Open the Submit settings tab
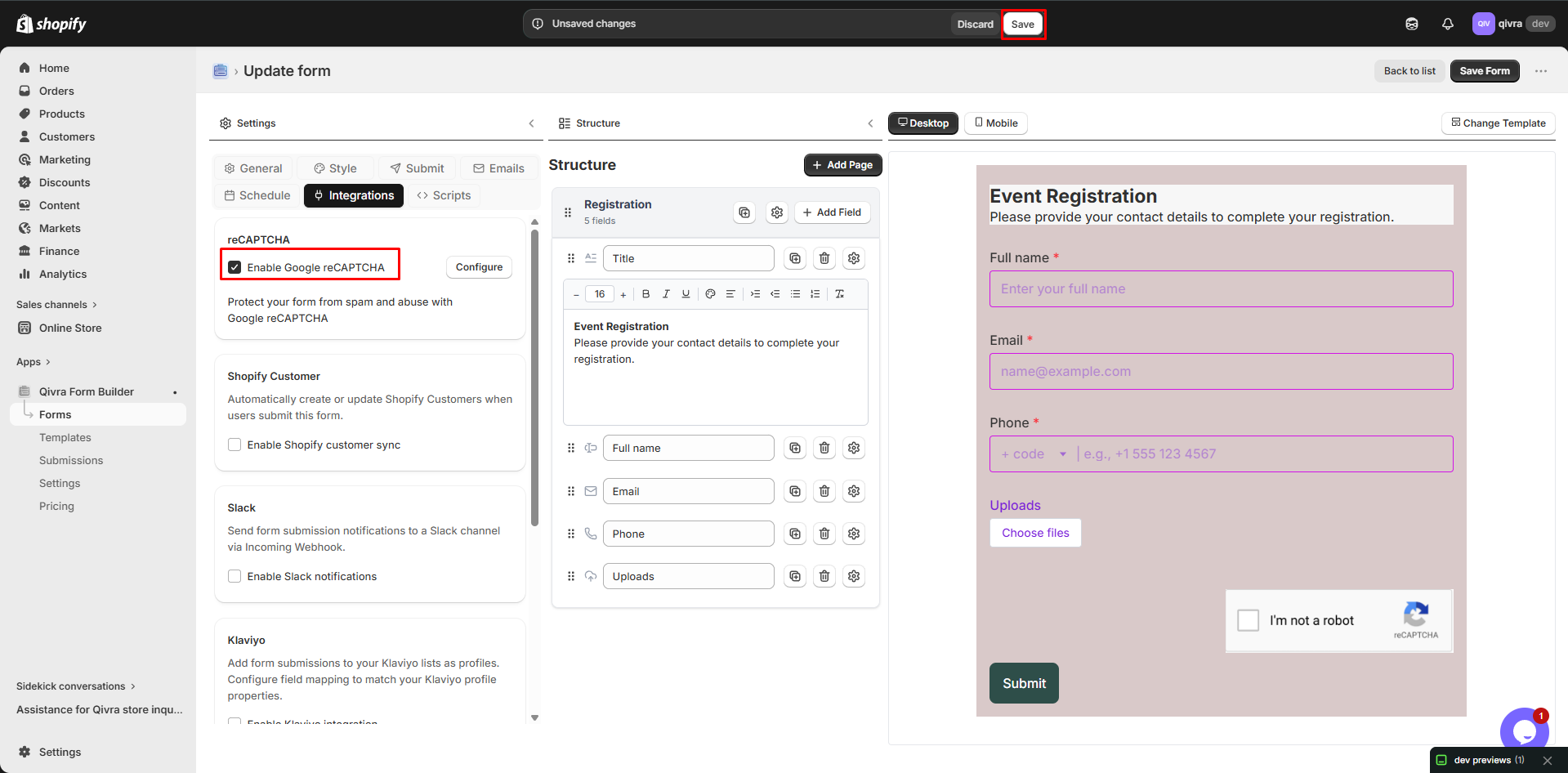Image resolution: width=1568 pixels, height=773 pixels. (x=418, y=168)
